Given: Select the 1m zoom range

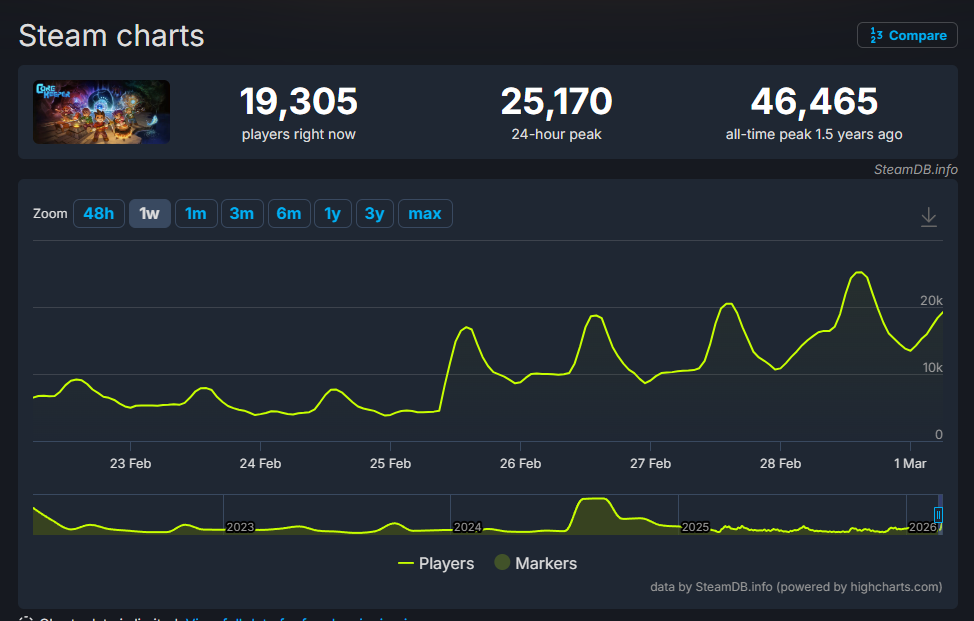Looking at the screenshot, I should tap(196, 213).
